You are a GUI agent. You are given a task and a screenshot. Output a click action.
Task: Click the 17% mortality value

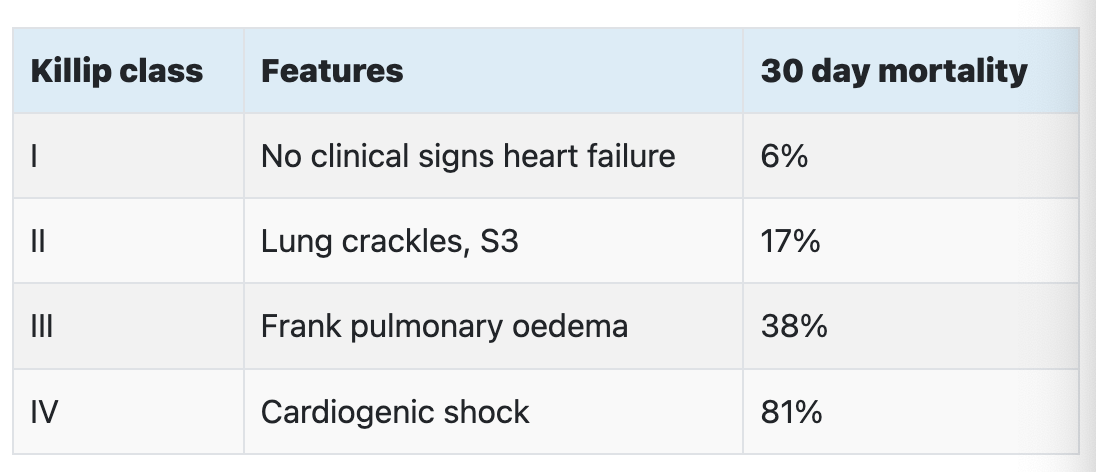point(791,242)
